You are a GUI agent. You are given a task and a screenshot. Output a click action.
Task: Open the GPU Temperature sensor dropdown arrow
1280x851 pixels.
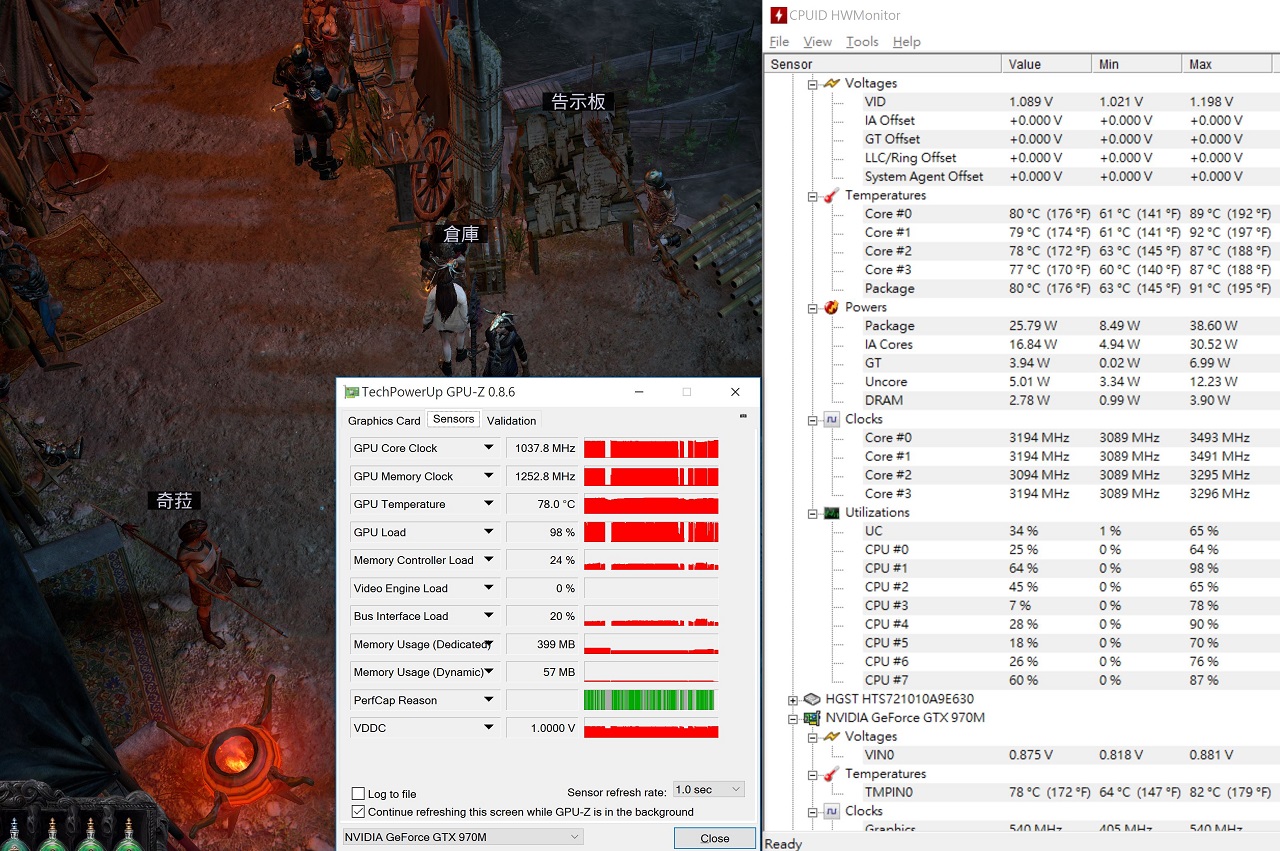coord(489,504)
